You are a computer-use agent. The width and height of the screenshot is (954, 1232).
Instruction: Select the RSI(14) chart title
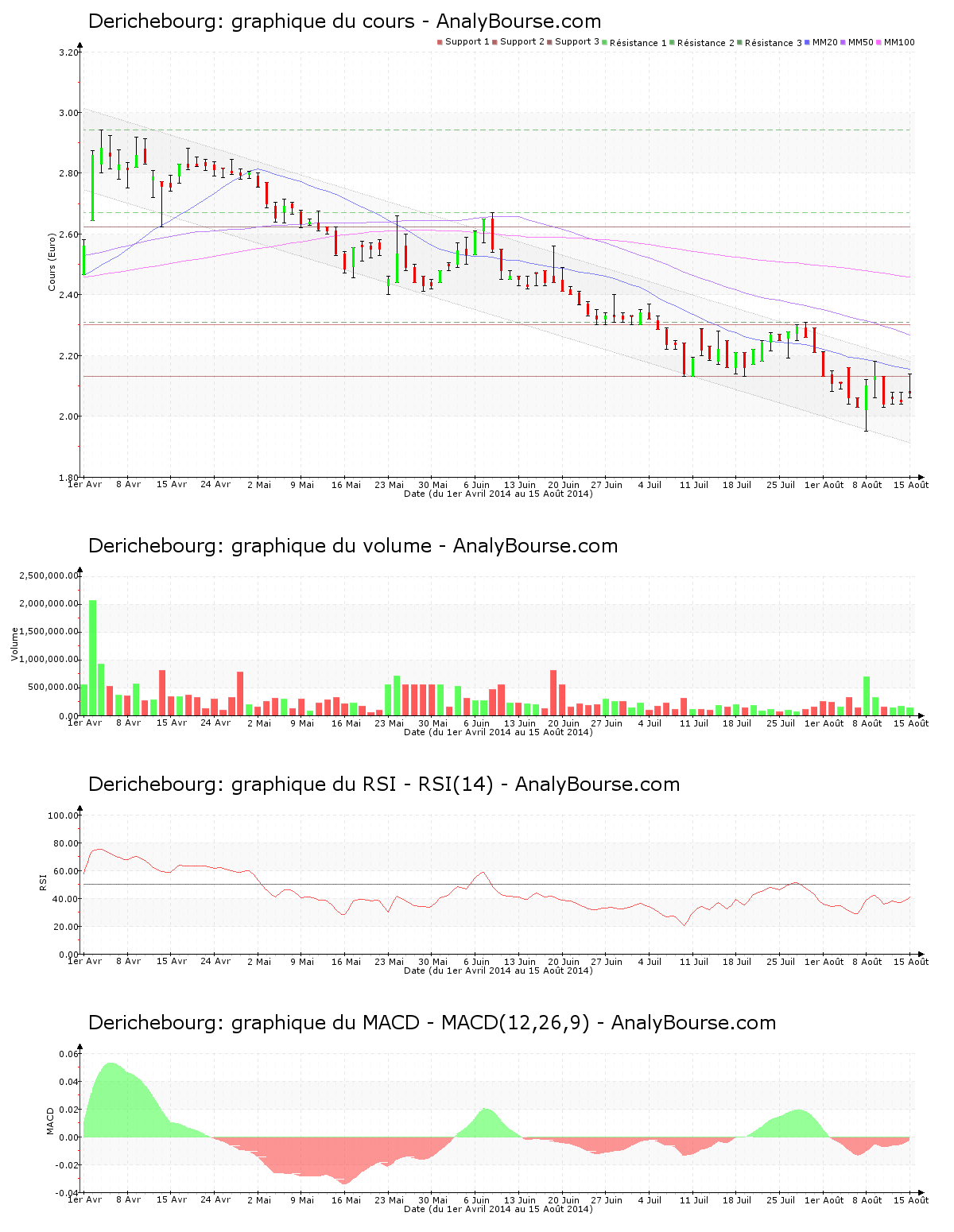click(x=383, y=785)
